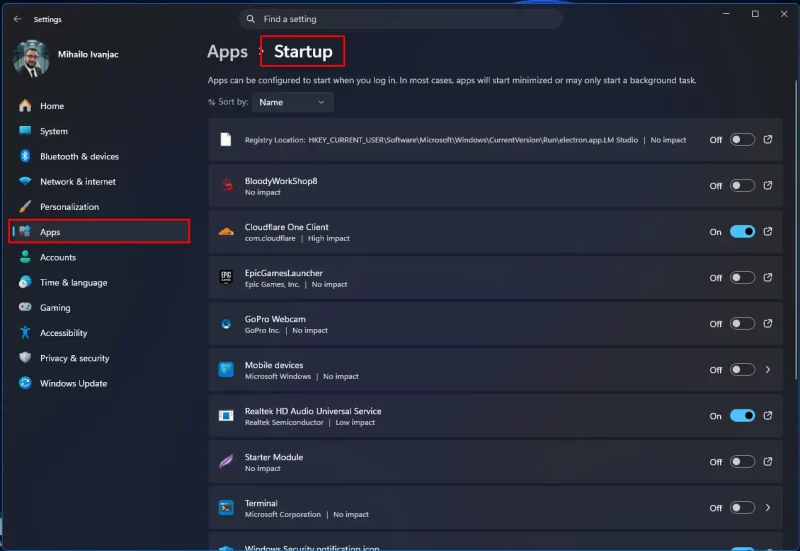Click the back arrow in Settings
Screen dimensions: 800x551
(x=17, y=19)
